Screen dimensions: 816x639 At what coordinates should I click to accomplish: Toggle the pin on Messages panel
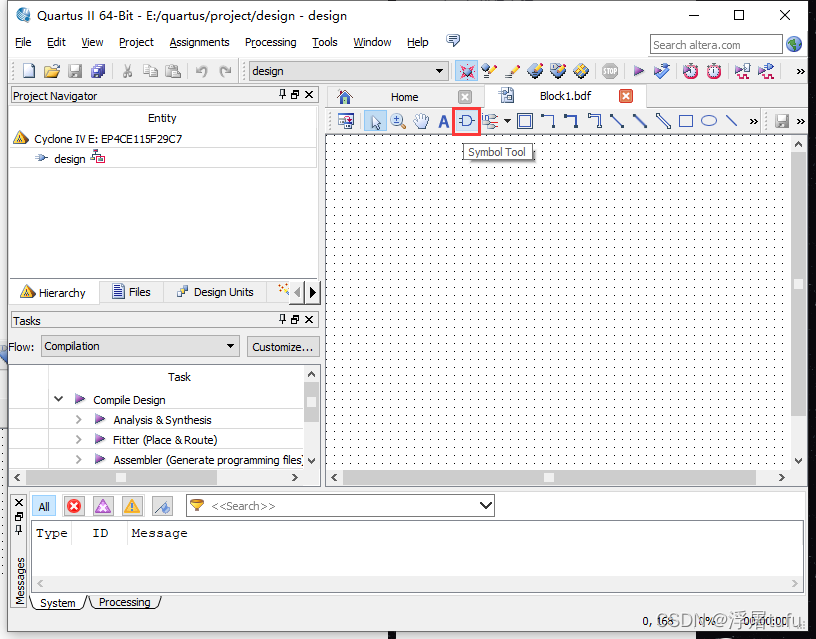point(19,530)
